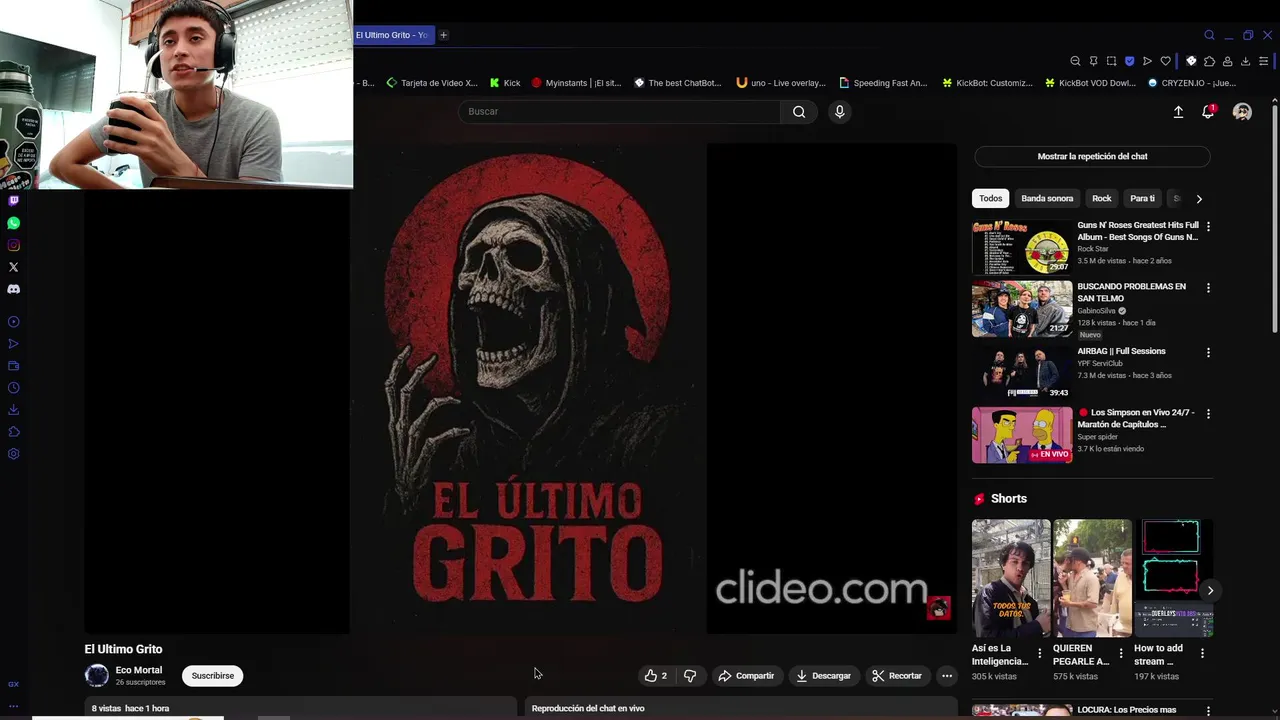Open Eco Mortal channel name
The image size is (1280, 720).
(x=138, y=670)
